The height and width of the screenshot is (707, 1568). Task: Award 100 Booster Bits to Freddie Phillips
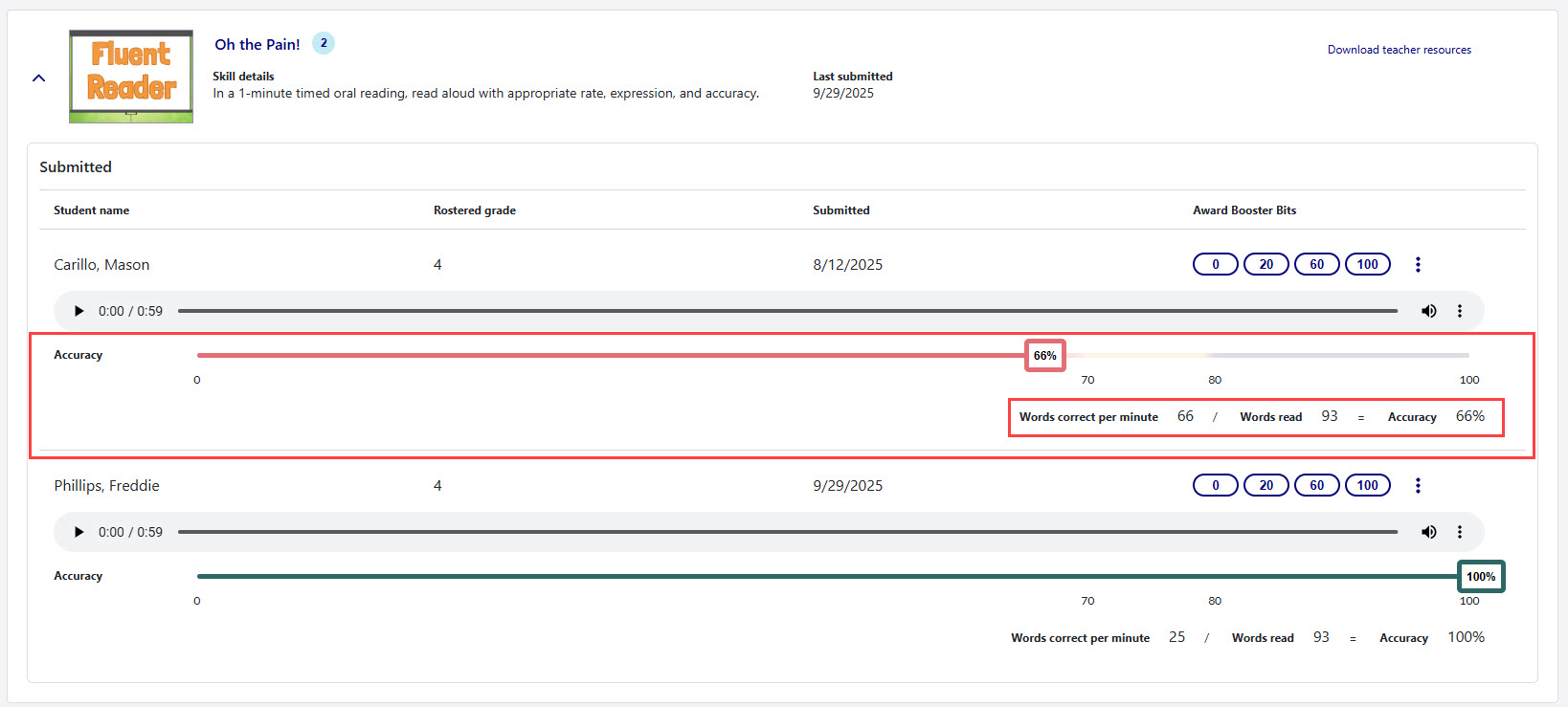pyautogui.click(x=1367, y=485)
